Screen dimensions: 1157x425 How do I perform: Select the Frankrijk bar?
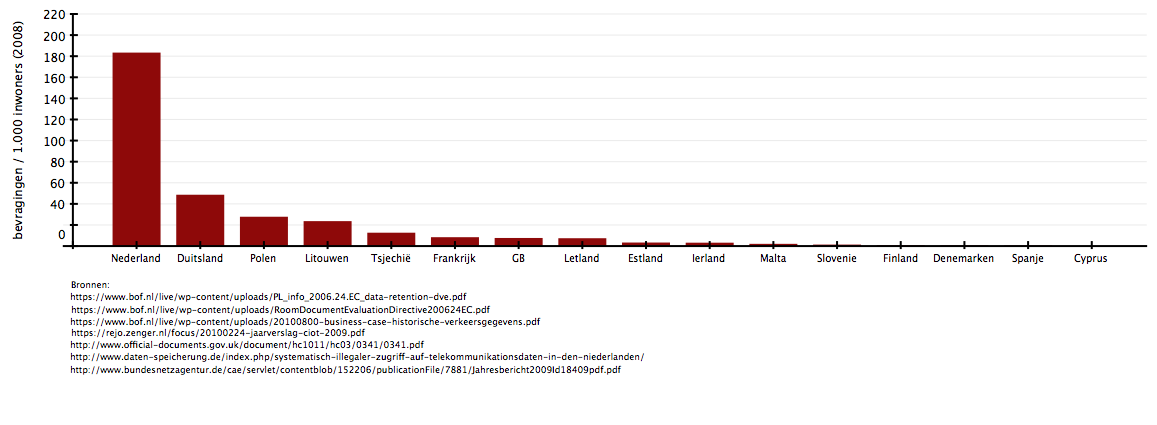(455, 241)
